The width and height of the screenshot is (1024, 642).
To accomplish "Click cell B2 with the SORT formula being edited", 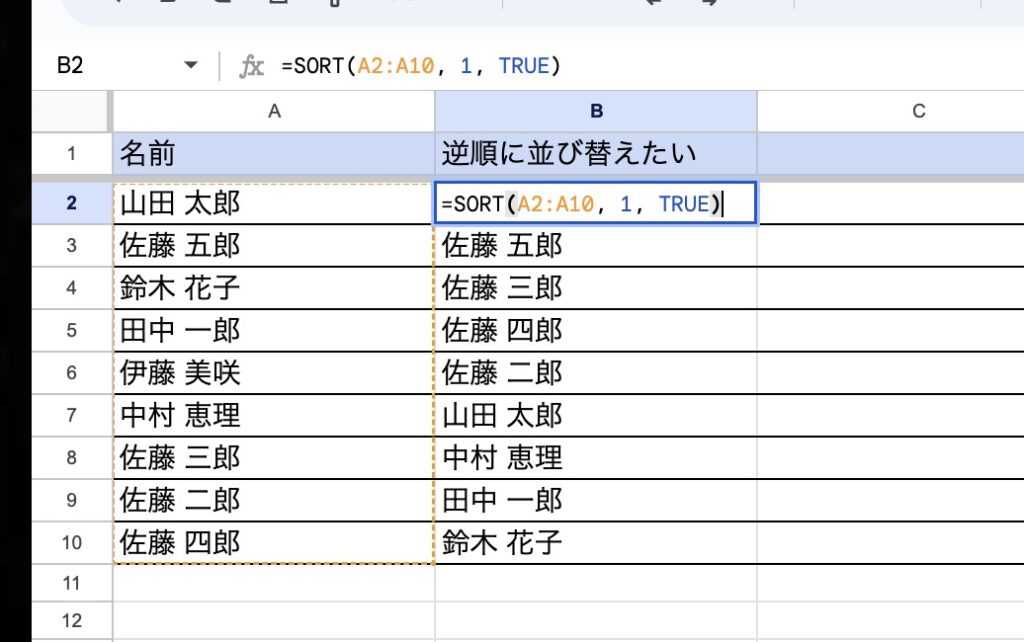I will [x=596, y=204].
